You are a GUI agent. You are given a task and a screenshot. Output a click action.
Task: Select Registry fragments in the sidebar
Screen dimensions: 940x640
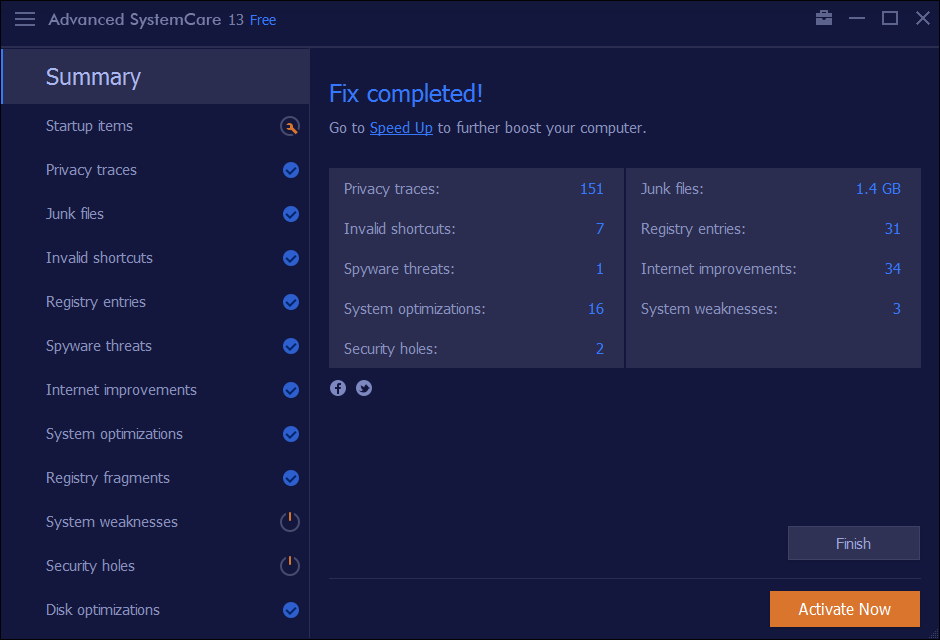[108, 478]
